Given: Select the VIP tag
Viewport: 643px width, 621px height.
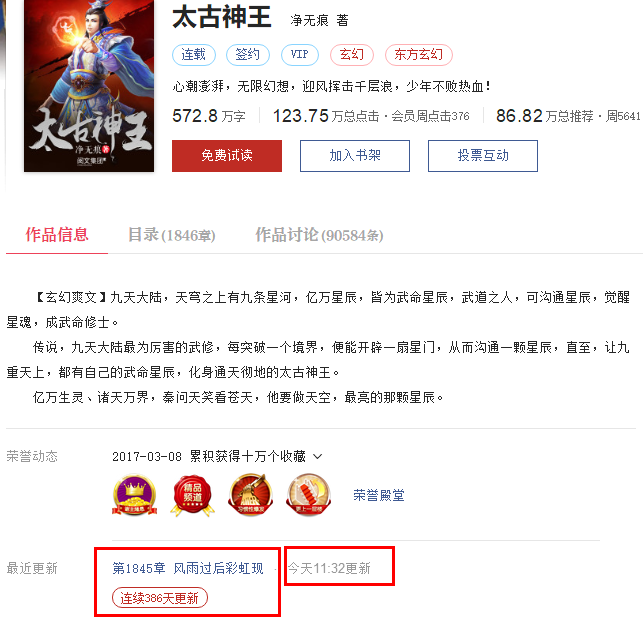Looking at the screenshot, I should 300,55.
